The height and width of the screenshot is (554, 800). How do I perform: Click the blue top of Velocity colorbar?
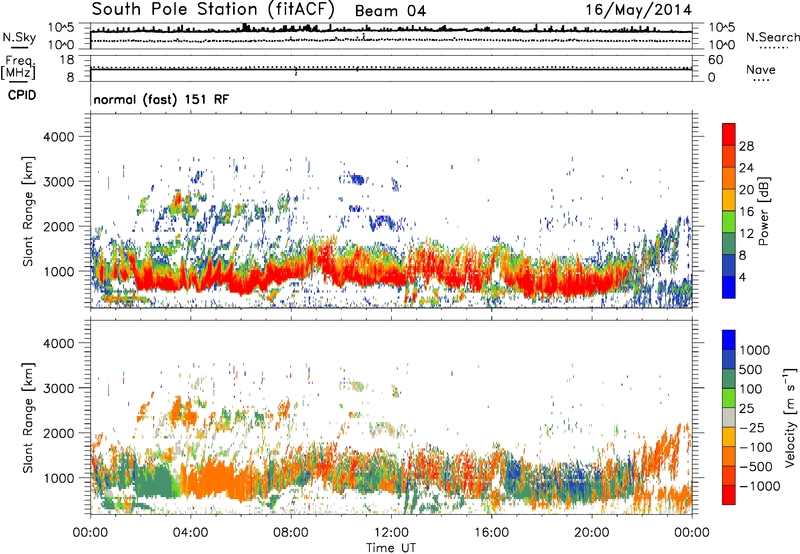pyautogui.click(x=729, y=340)
